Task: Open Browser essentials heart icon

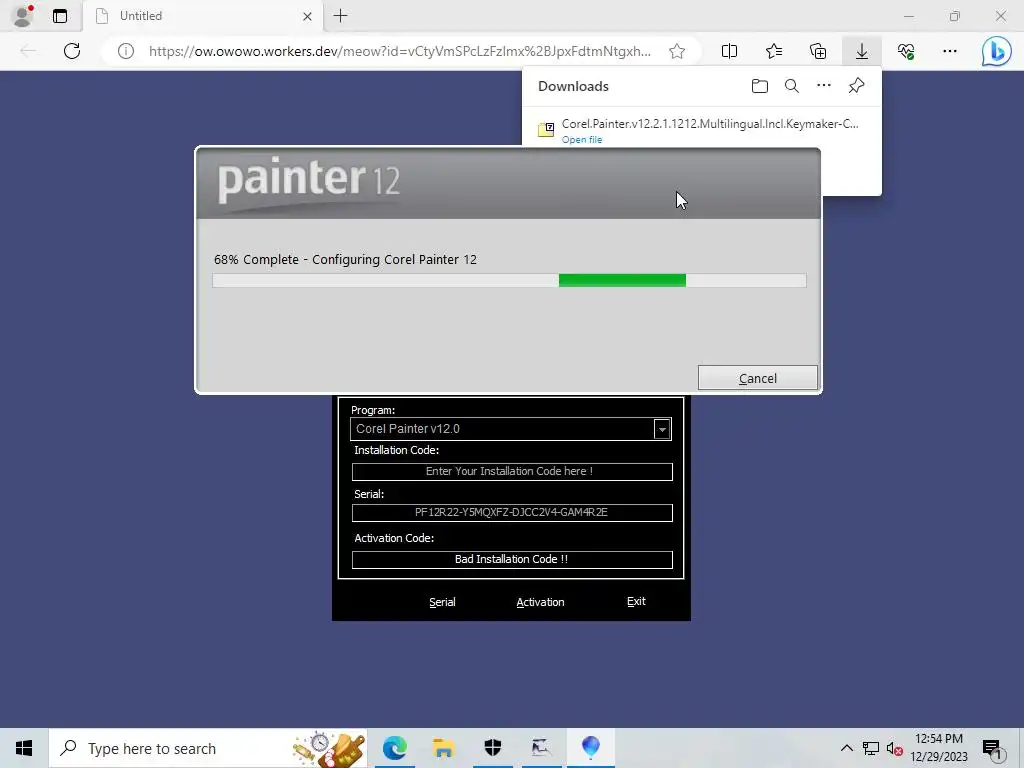Action: tap(906, 51)
